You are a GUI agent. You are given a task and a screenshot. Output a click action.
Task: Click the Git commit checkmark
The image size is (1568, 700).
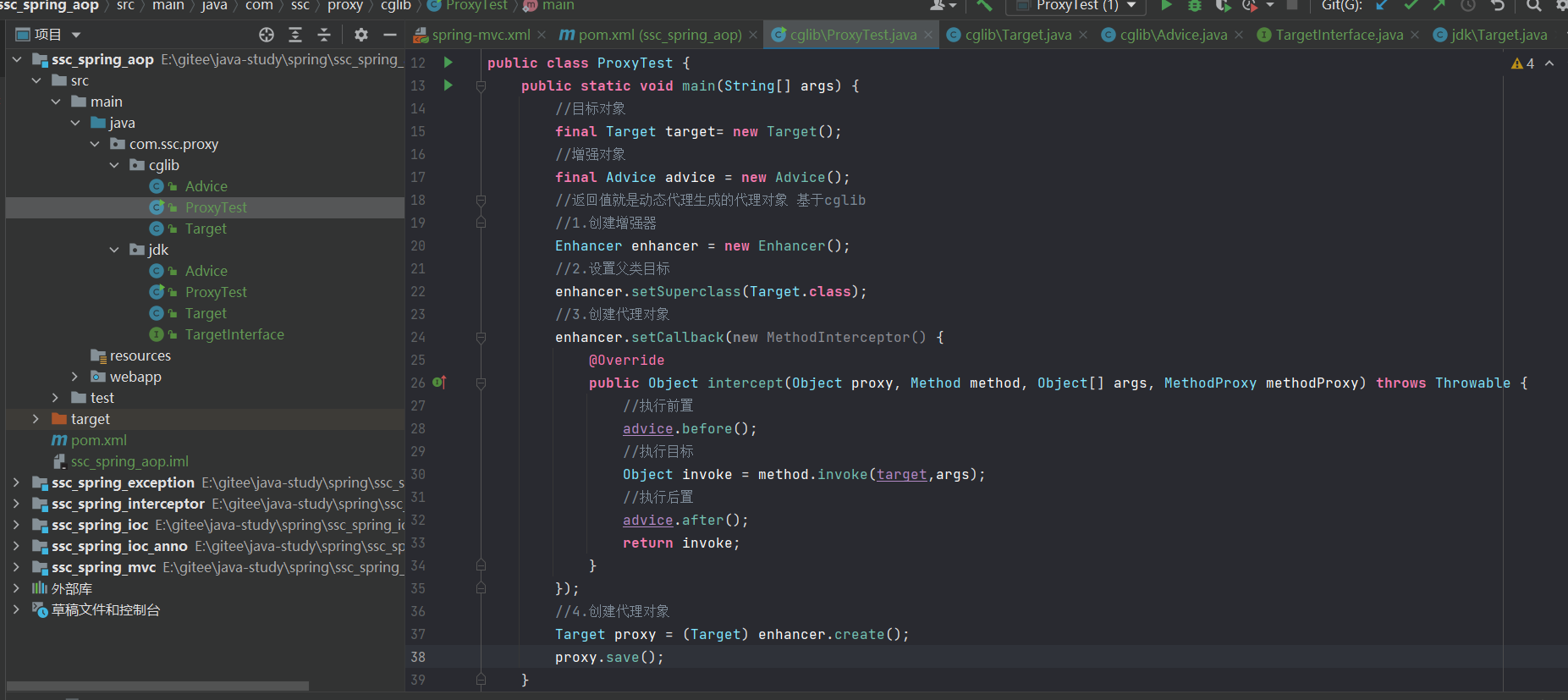[1411, 5]
